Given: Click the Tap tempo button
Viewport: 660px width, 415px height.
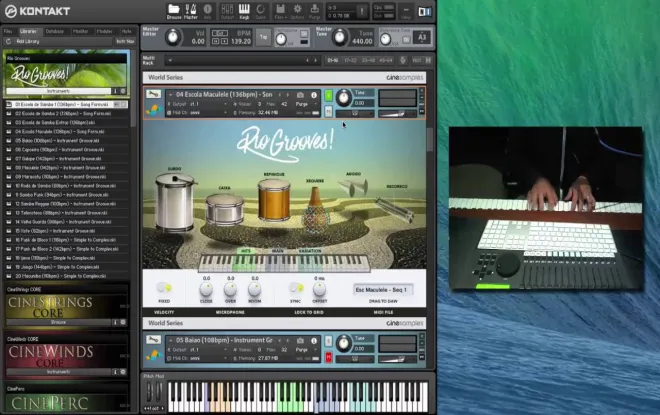Looking at the screenshot, I should tap(263, 37).
